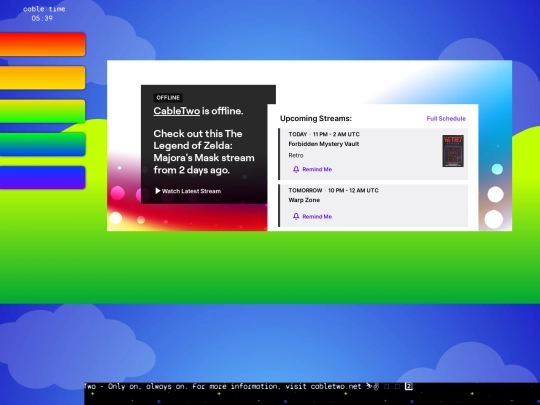This screenshot has width=540, height=405.
Task: Click the orange-yellow gradient bar
Action: coord(42,78)
